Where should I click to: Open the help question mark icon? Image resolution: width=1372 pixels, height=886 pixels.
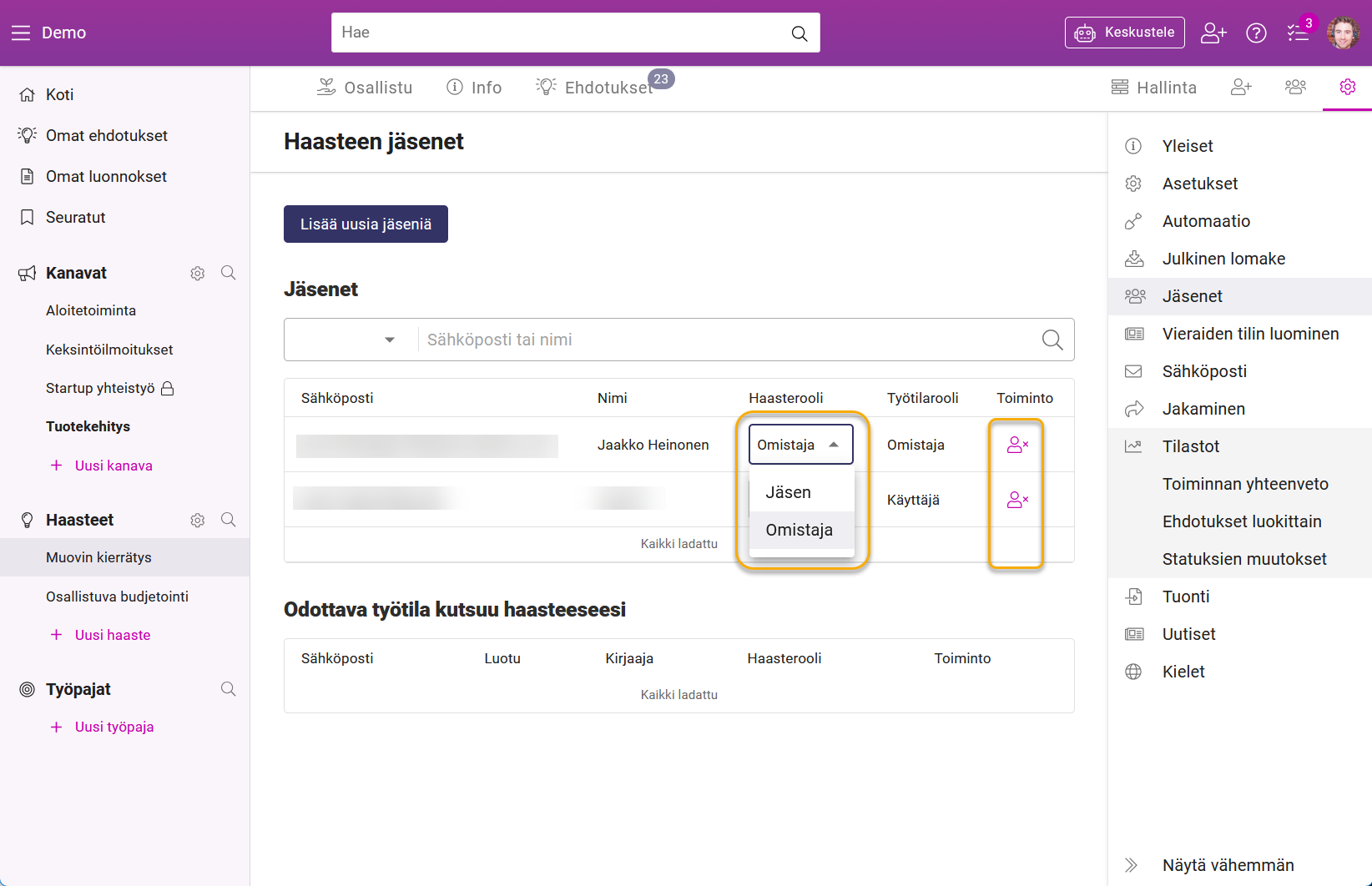[1256, 33]
